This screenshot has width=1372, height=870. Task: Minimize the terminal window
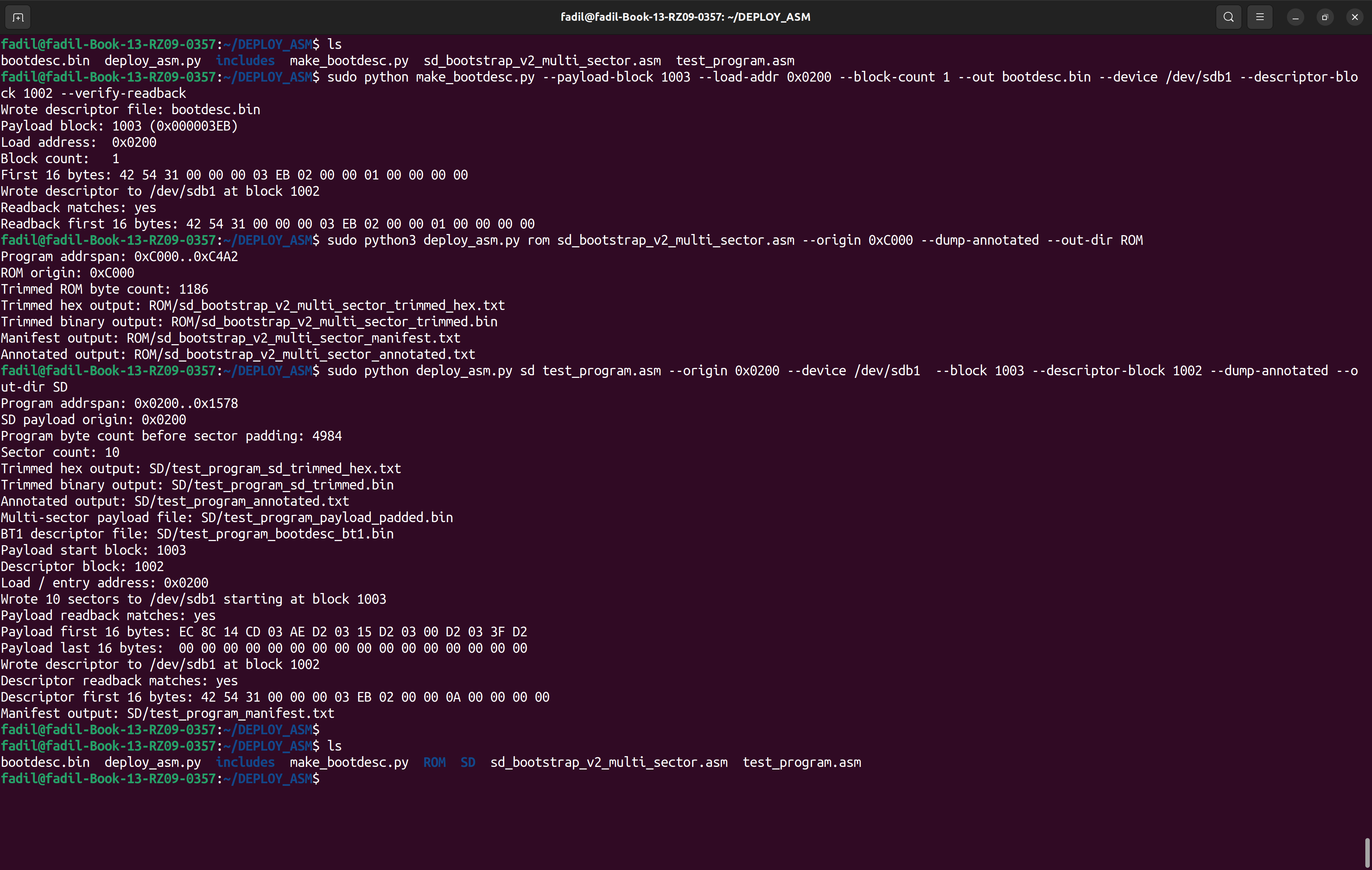click(x=1295, y=17)
